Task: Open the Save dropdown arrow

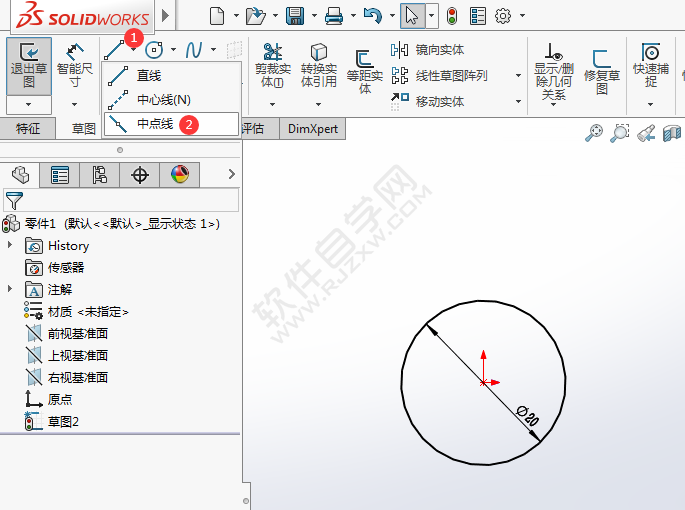Action: coord(314,16)
